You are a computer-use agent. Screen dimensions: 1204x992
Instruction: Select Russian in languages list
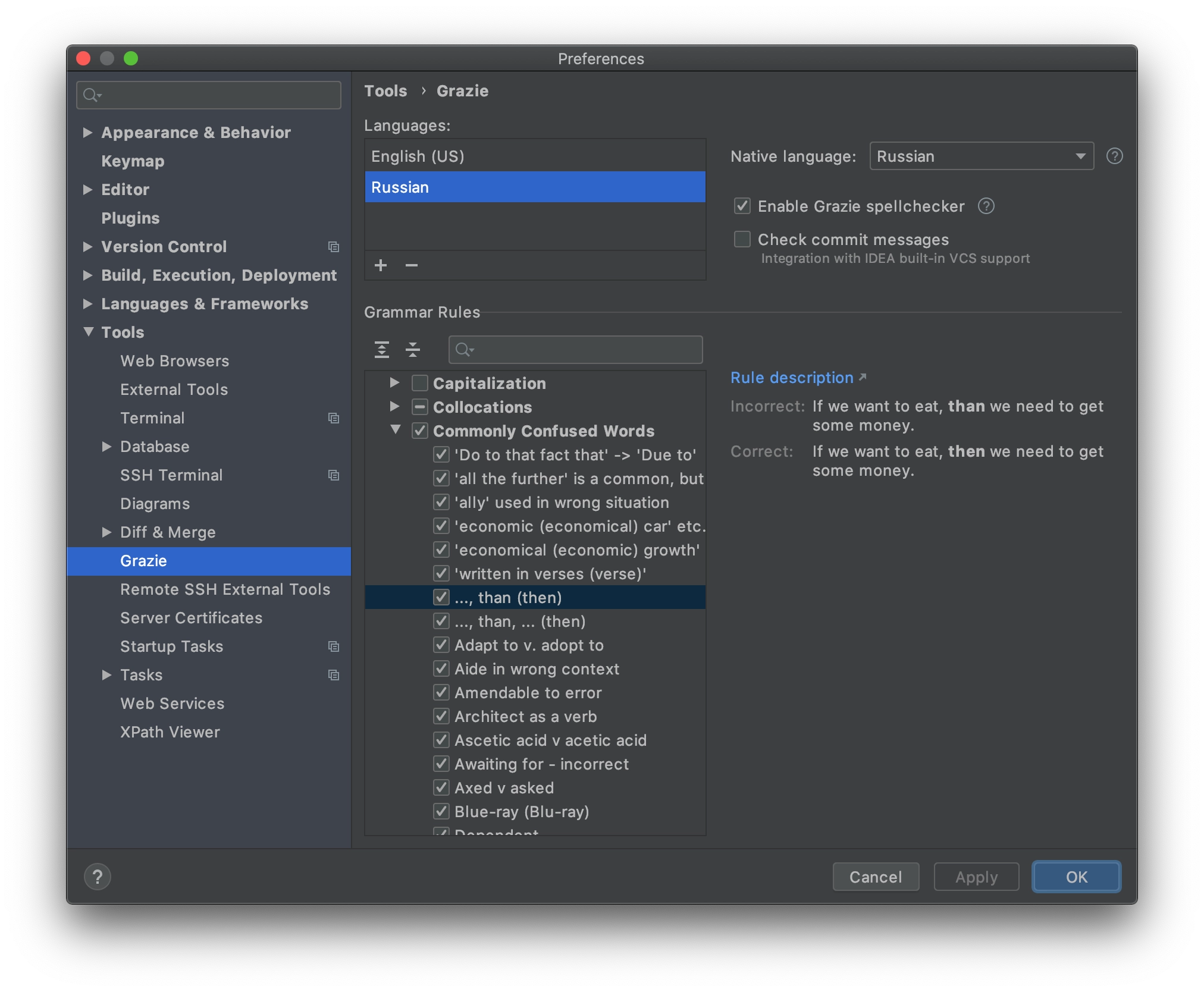point(535,187)
